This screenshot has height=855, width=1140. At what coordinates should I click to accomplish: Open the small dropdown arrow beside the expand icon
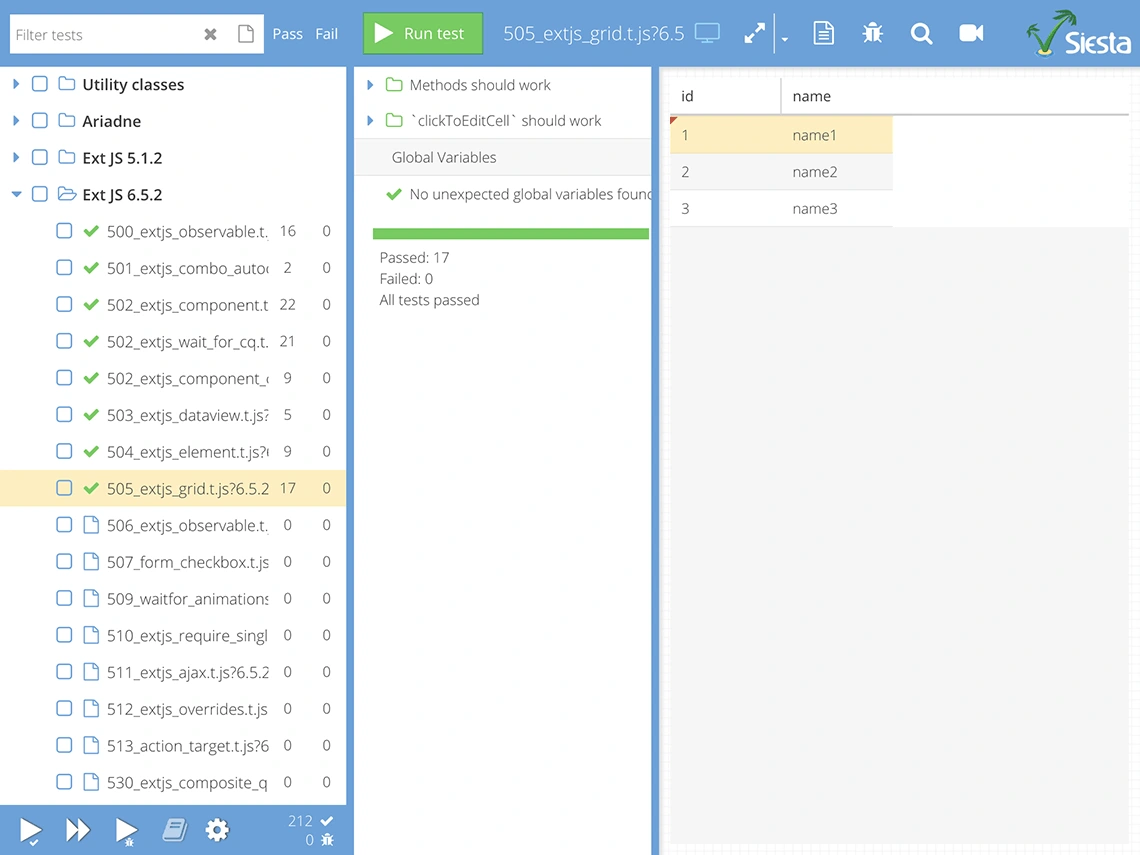pos(784,39)
